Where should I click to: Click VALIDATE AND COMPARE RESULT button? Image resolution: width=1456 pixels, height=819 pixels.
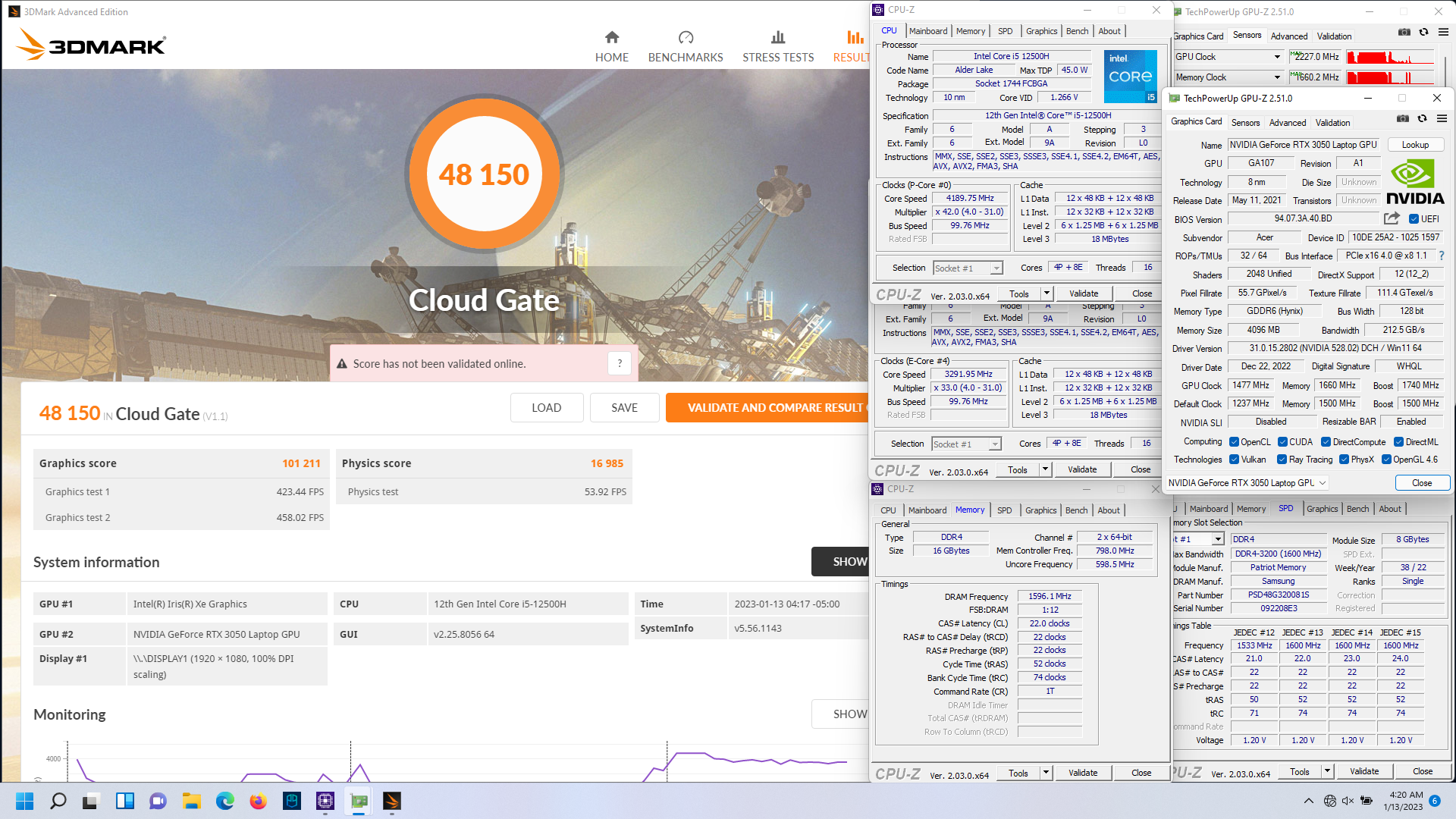tap(767, 408)
